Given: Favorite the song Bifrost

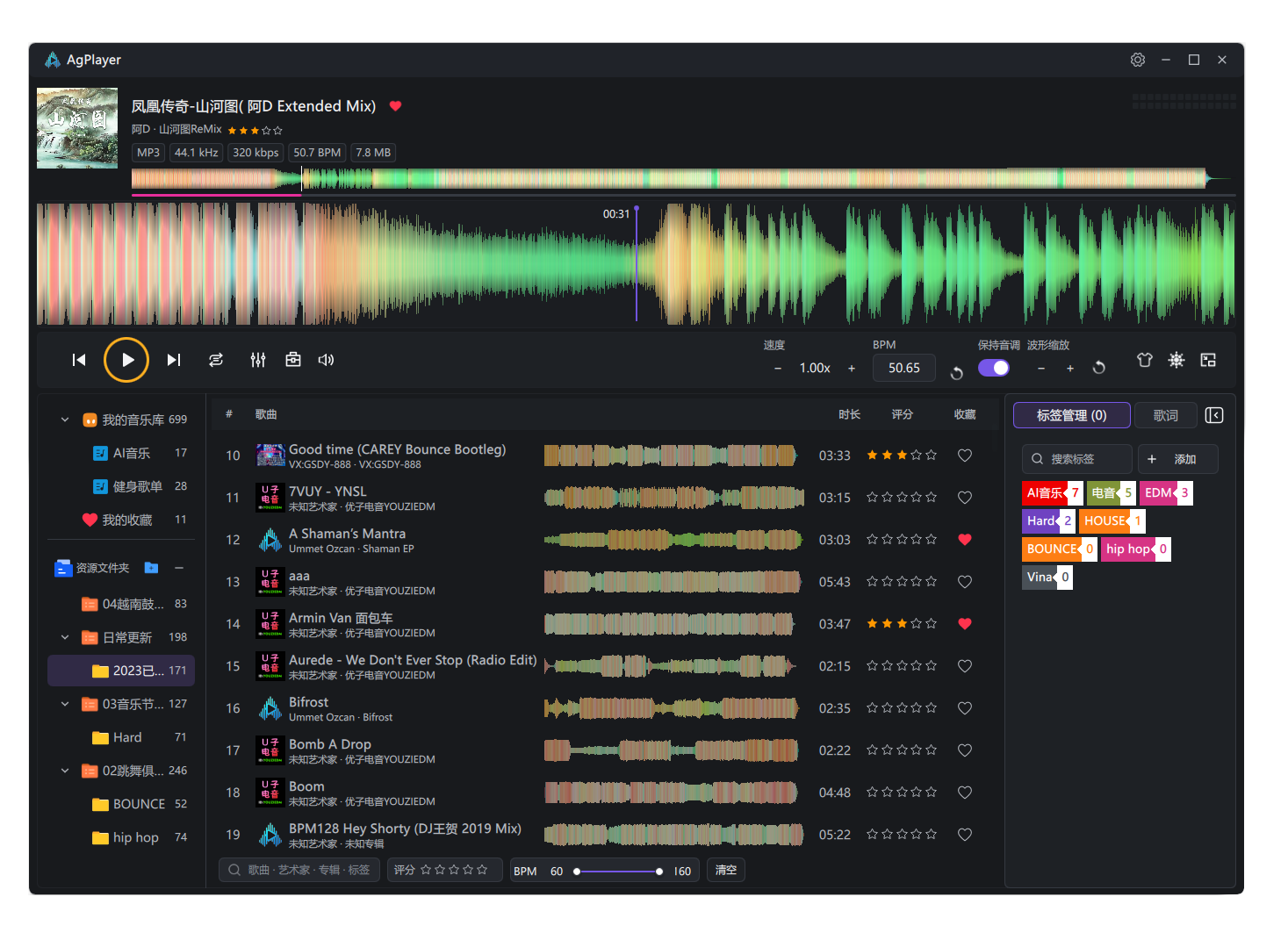Looking at the screenshot, I should click(x=964, y=708).
